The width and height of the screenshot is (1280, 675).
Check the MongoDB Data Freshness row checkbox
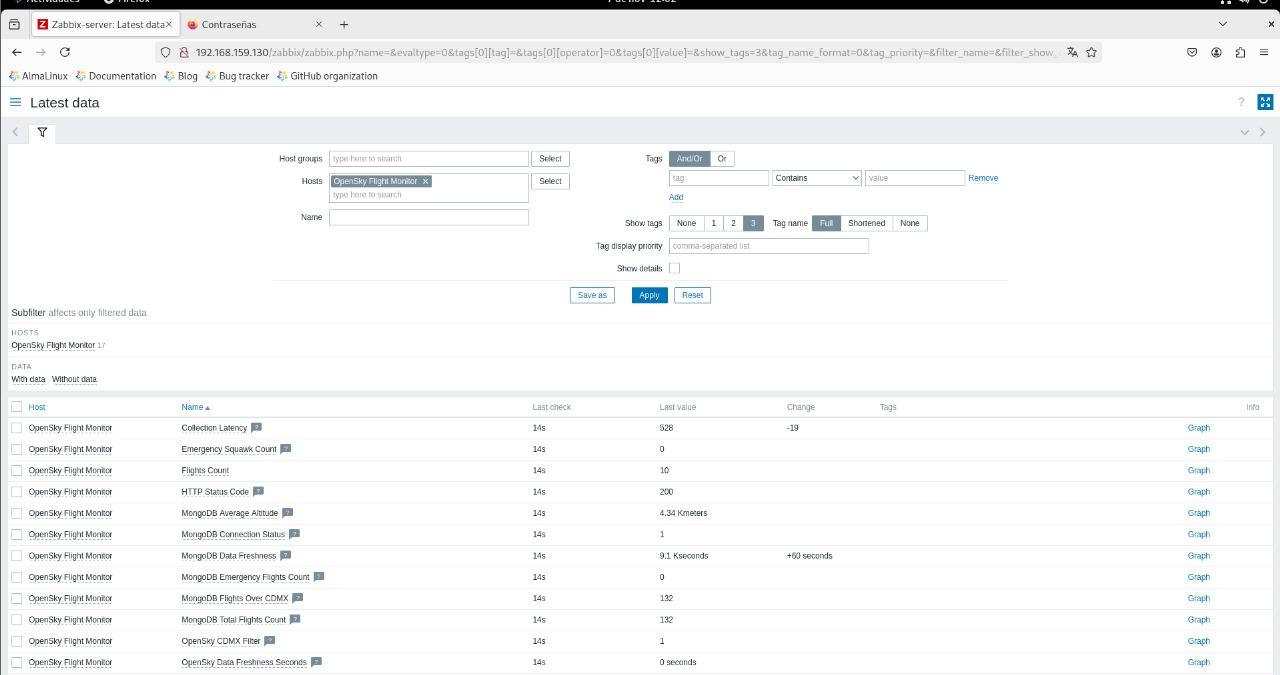pos(16,556)
